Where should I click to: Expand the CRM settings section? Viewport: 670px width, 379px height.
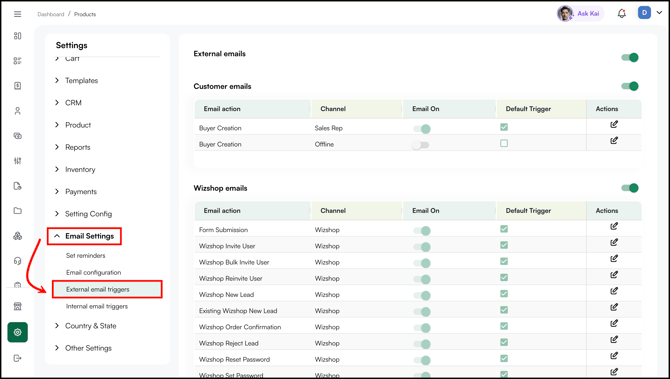click(x=68, y=103)
